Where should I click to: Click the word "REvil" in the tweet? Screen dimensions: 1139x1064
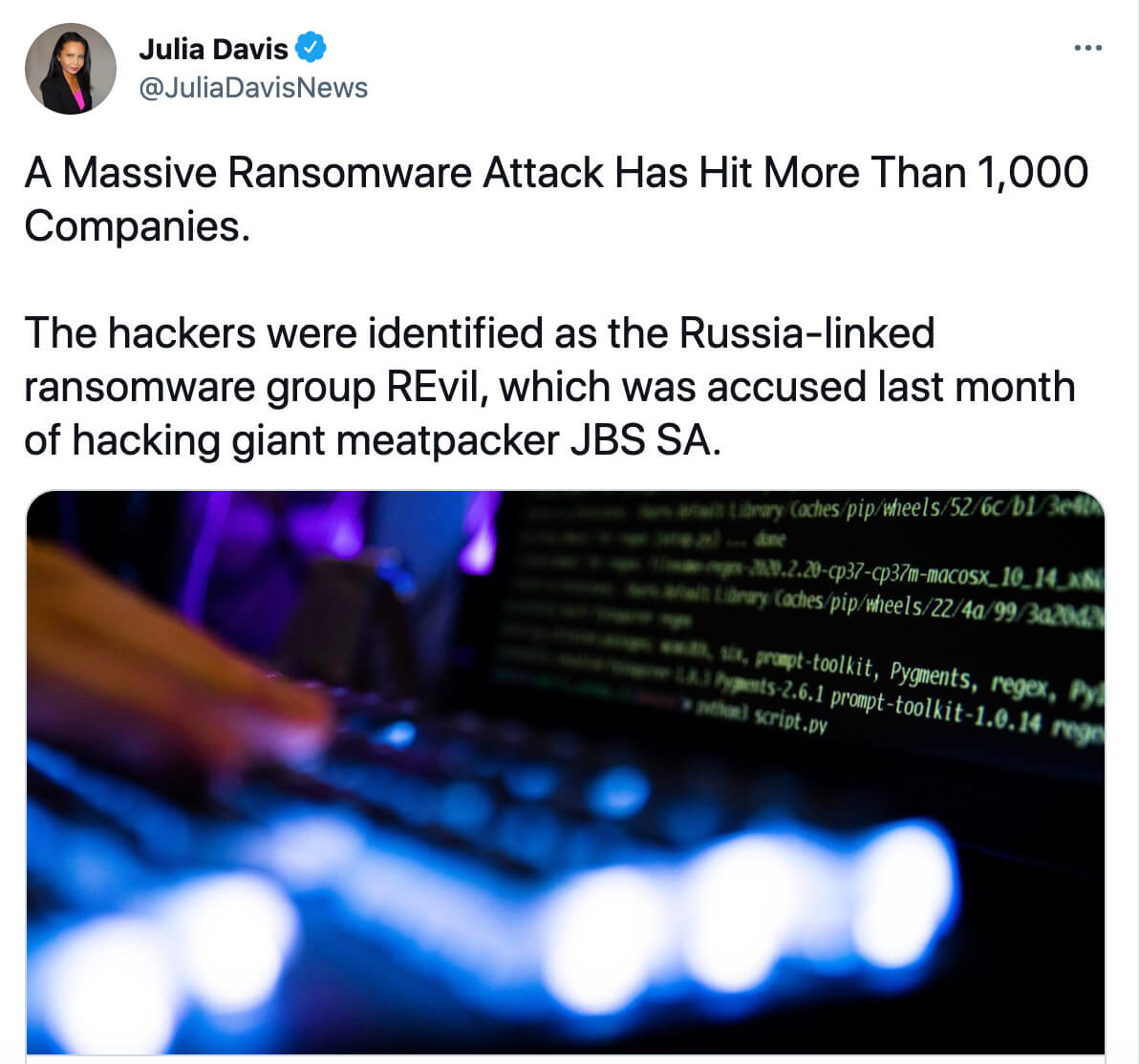pyautogui.click(x=432, y=387)
